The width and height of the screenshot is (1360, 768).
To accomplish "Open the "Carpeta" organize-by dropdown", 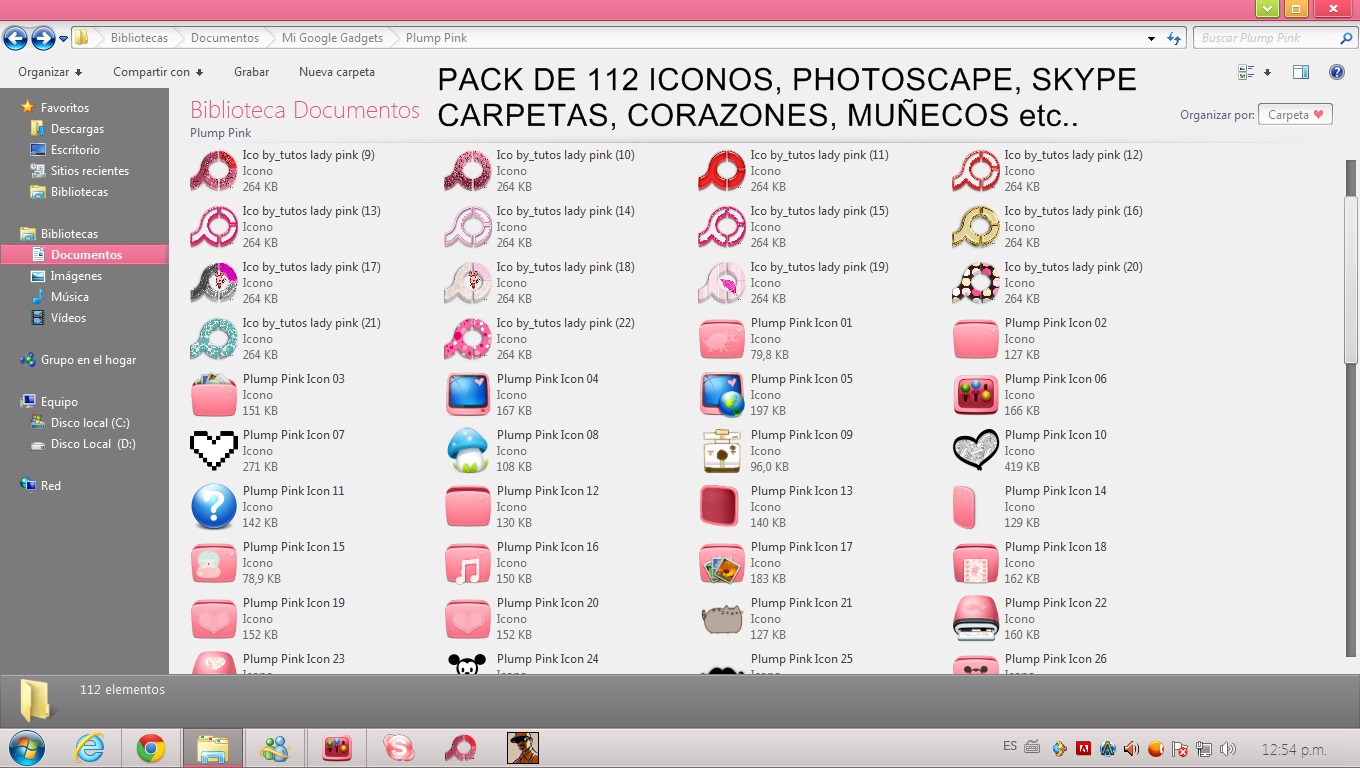I will point(1295,114).
